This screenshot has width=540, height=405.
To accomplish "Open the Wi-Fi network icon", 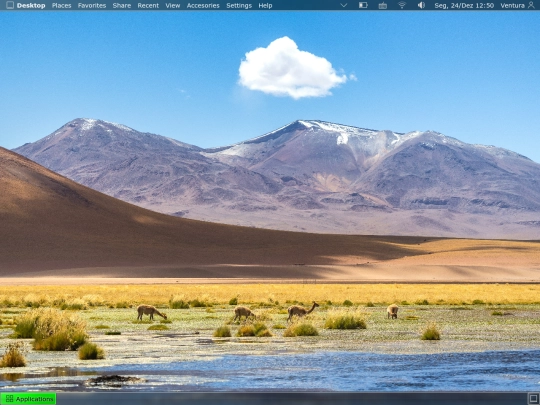I will pos(402,5).
